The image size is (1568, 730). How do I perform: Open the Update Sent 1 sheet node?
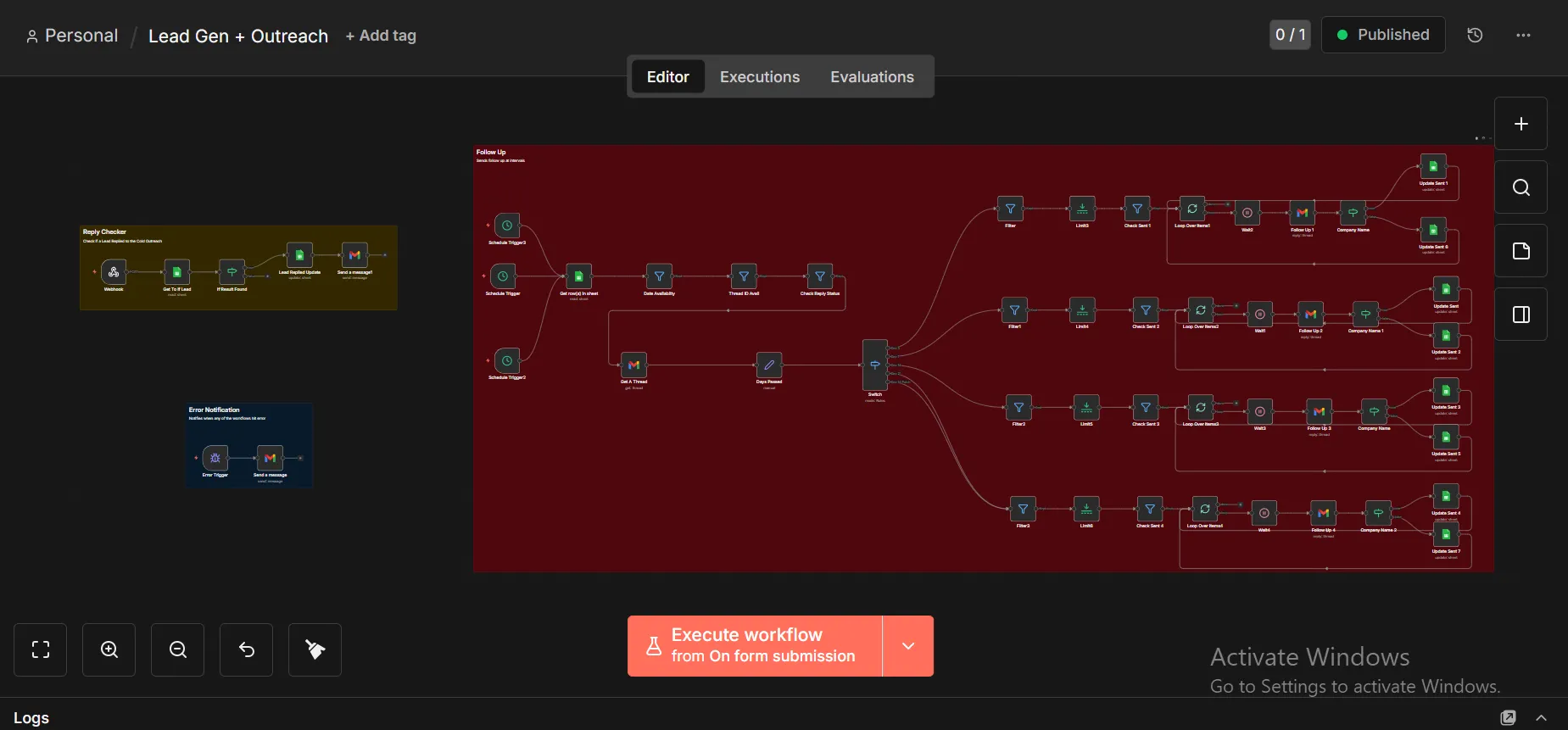point(1433,166)
